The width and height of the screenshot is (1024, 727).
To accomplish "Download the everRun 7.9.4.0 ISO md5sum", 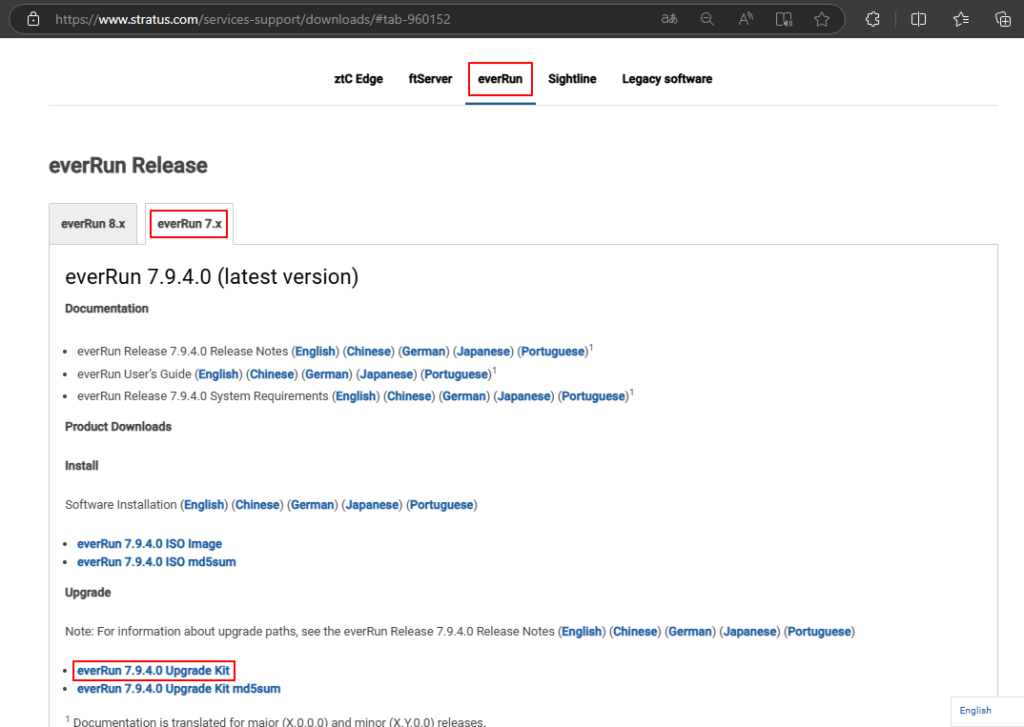I will (157, 562).
